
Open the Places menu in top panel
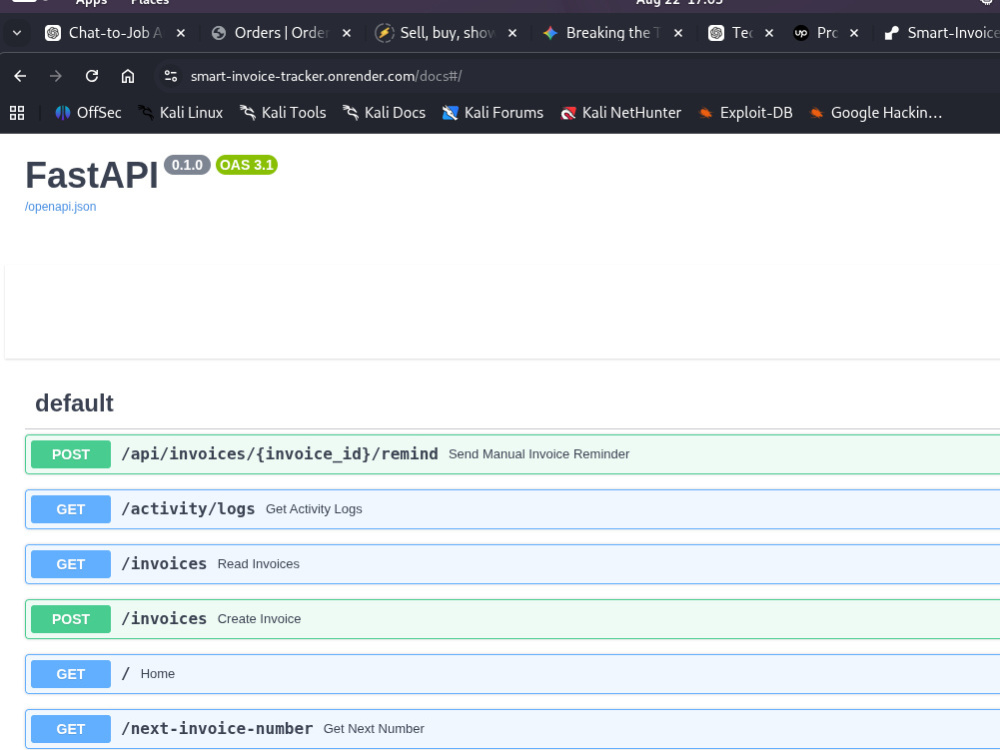coord(150,3)
